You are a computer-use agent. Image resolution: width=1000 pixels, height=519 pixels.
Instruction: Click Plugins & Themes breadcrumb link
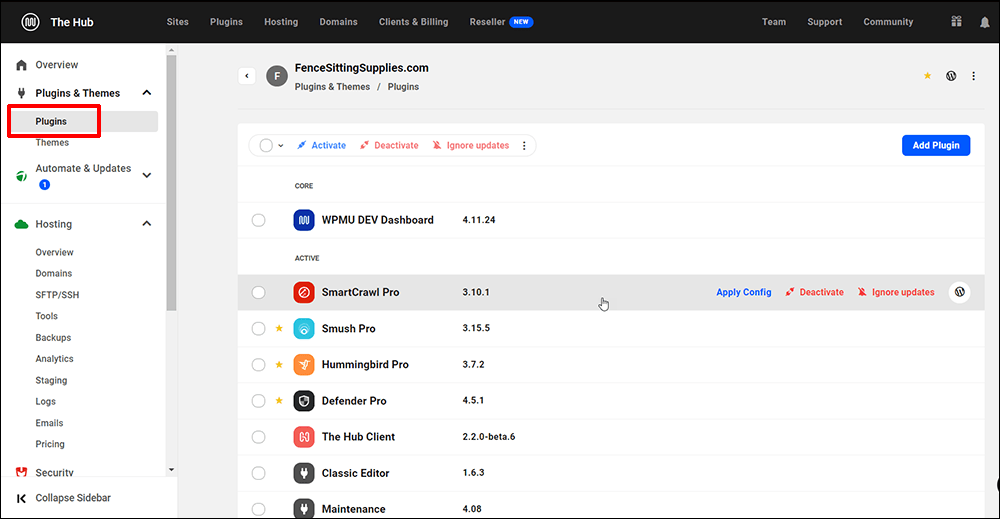pyautogui.click(x=332, y=87)
